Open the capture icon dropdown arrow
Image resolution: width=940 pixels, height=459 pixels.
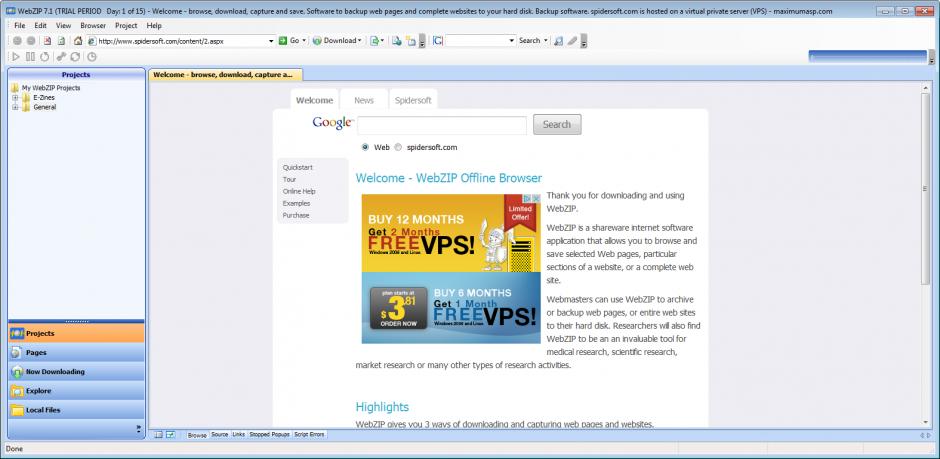tap(382, 41)
